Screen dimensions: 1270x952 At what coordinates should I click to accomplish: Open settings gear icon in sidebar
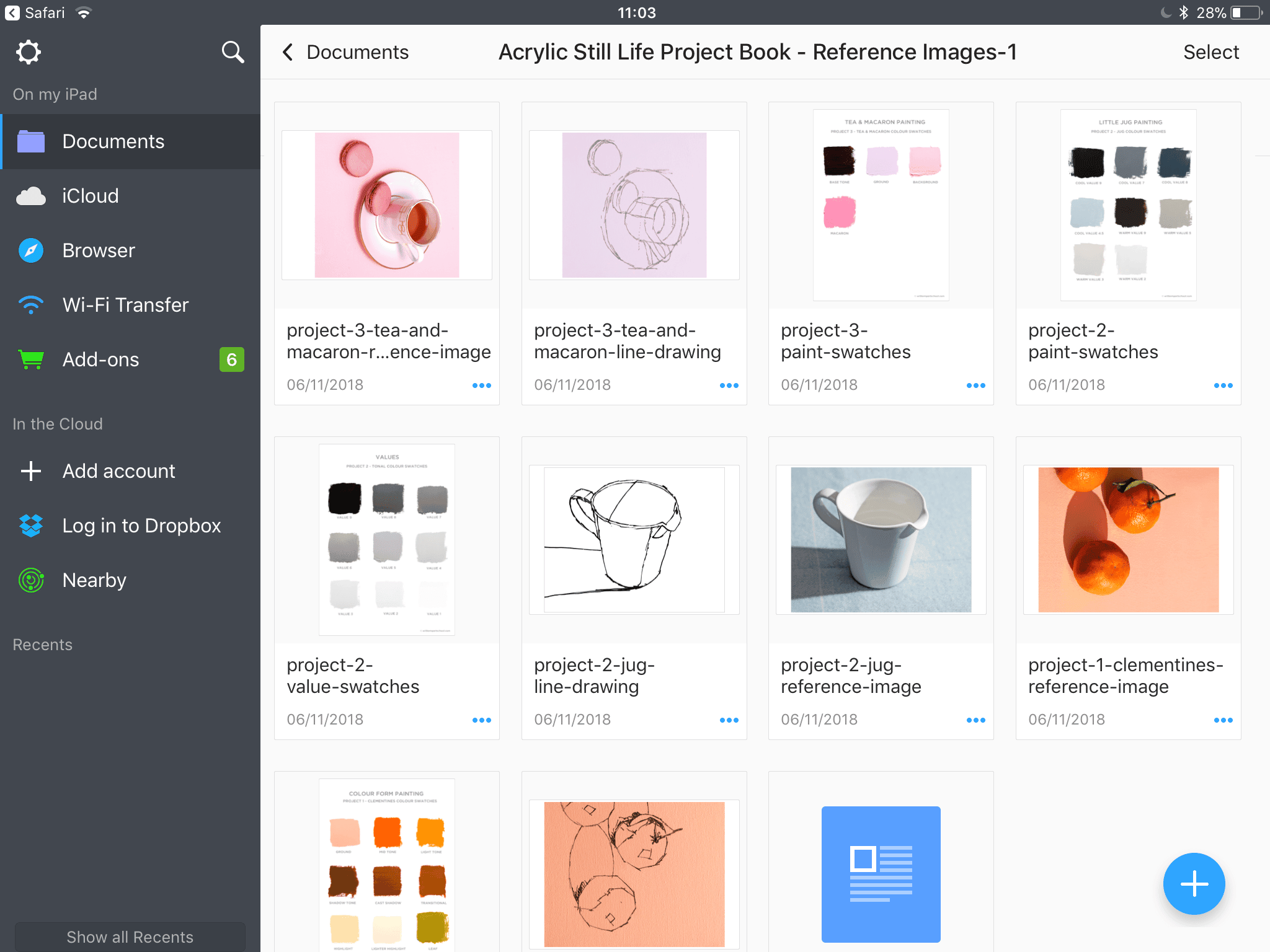point(29,53)
